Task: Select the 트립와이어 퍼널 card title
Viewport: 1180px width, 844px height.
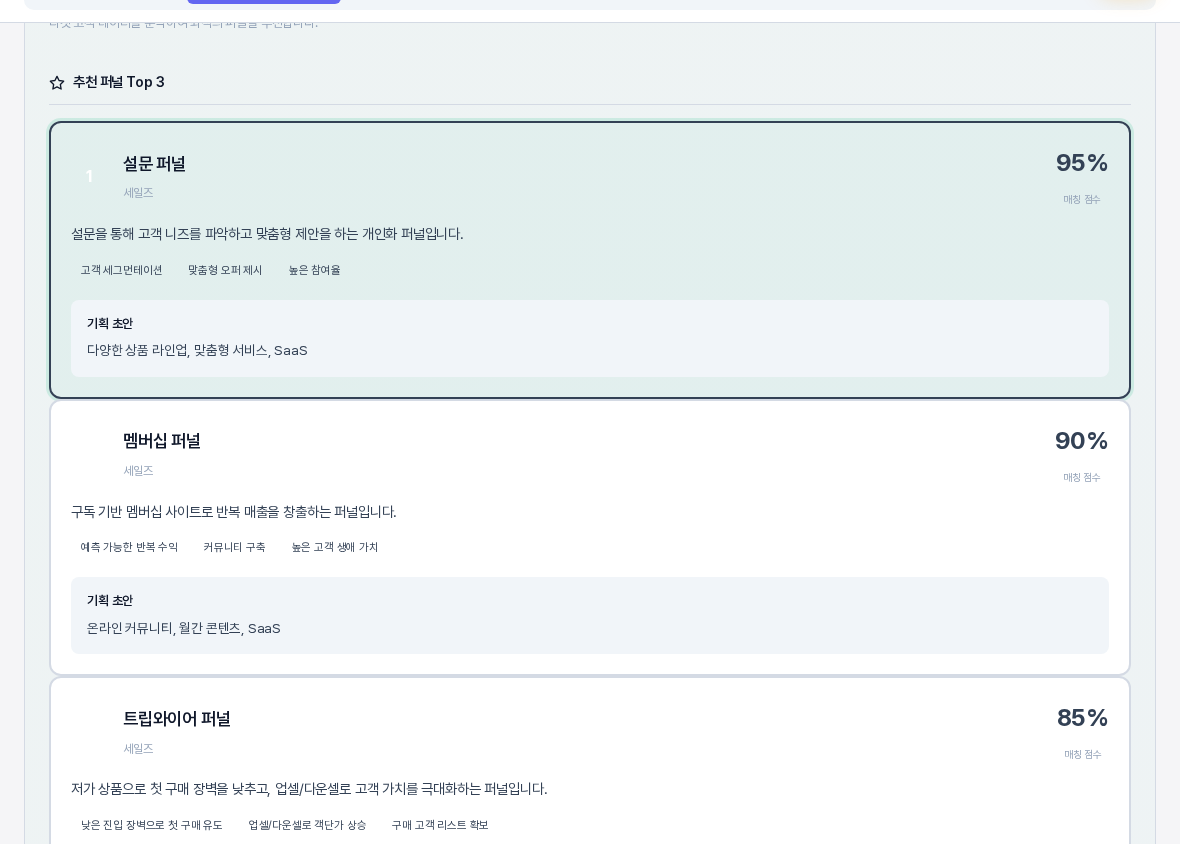Action: (x=177, y=719)
